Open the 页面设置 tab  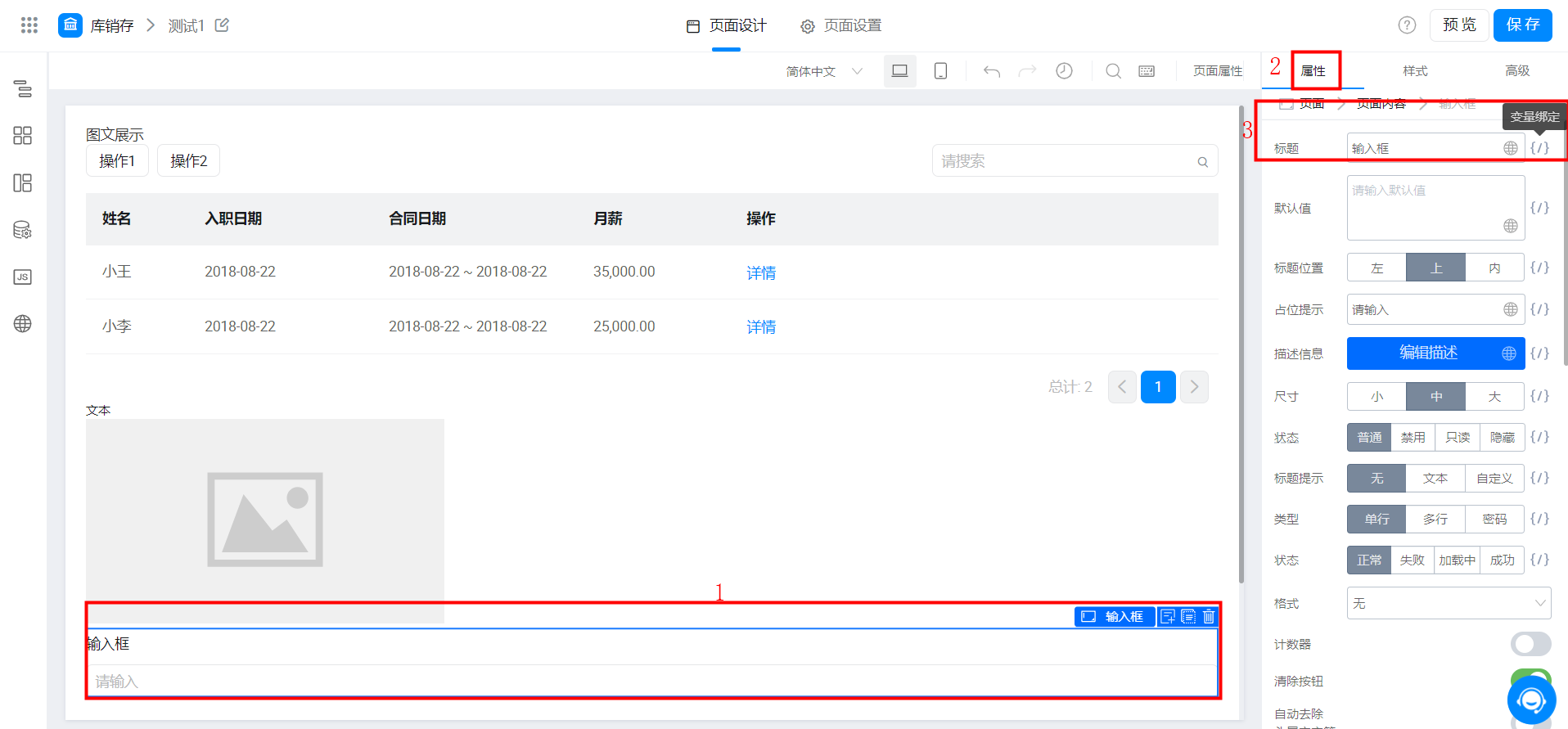[841, 26]
